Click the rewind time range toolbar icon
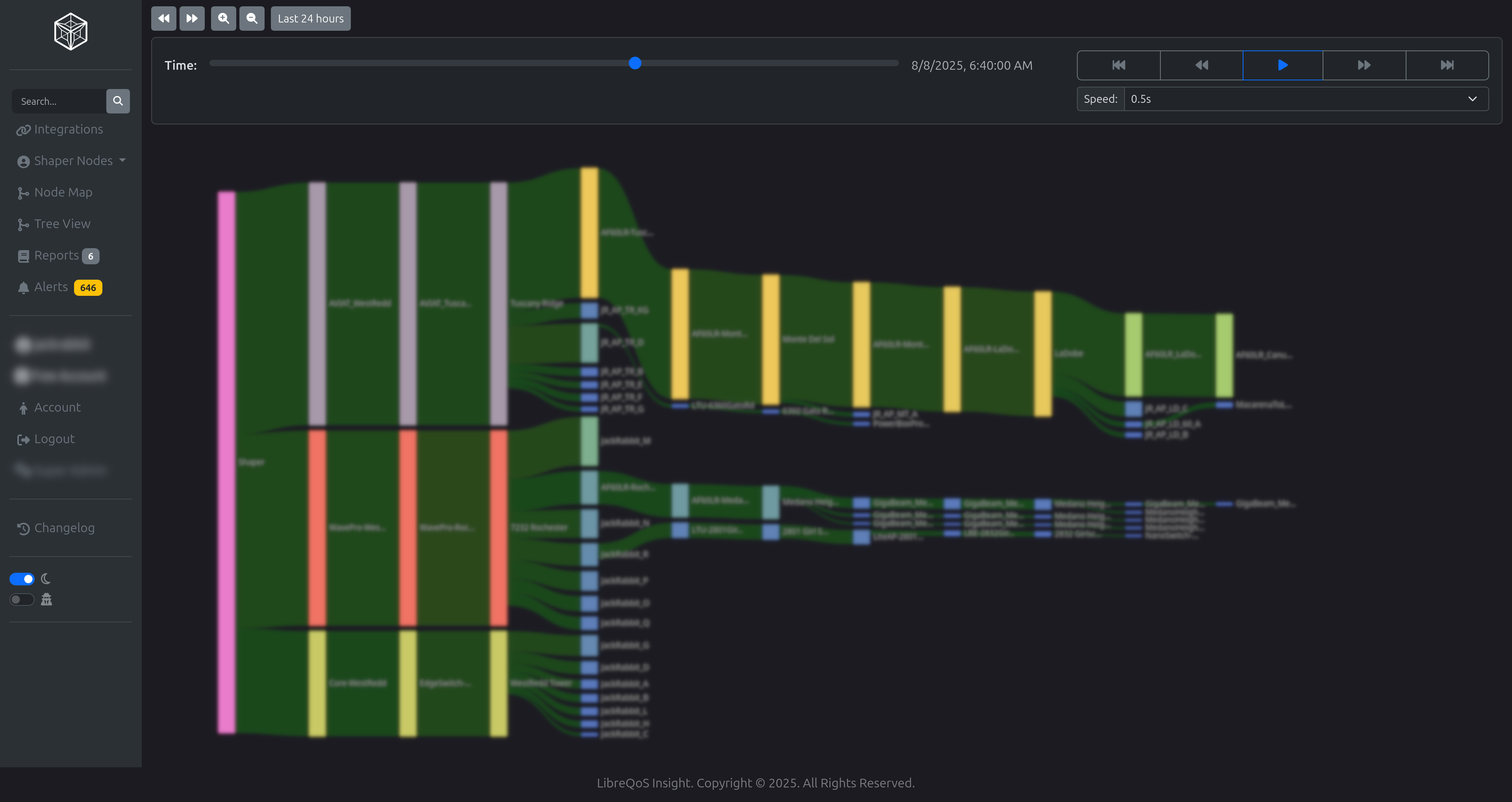Screen dimensions: 1512x802 [x=164, y=18]
